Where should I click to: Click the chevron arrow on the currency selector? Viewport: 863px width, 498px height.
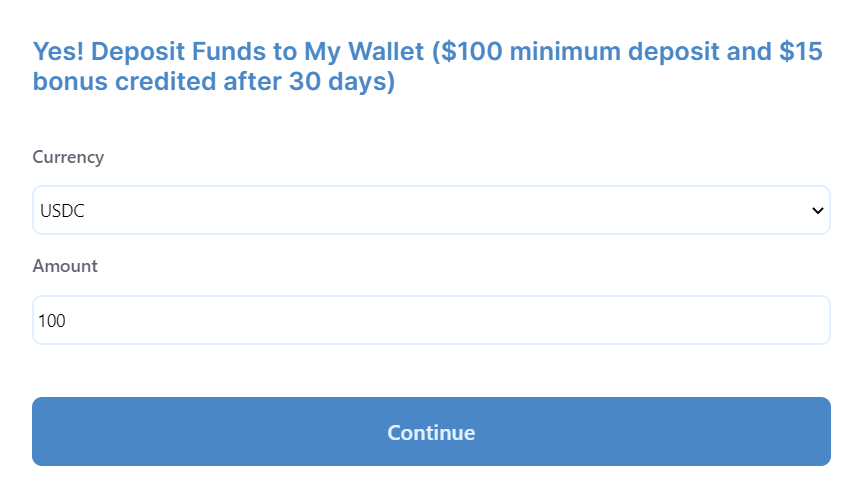pyautogui.click(x=817, y=210)
